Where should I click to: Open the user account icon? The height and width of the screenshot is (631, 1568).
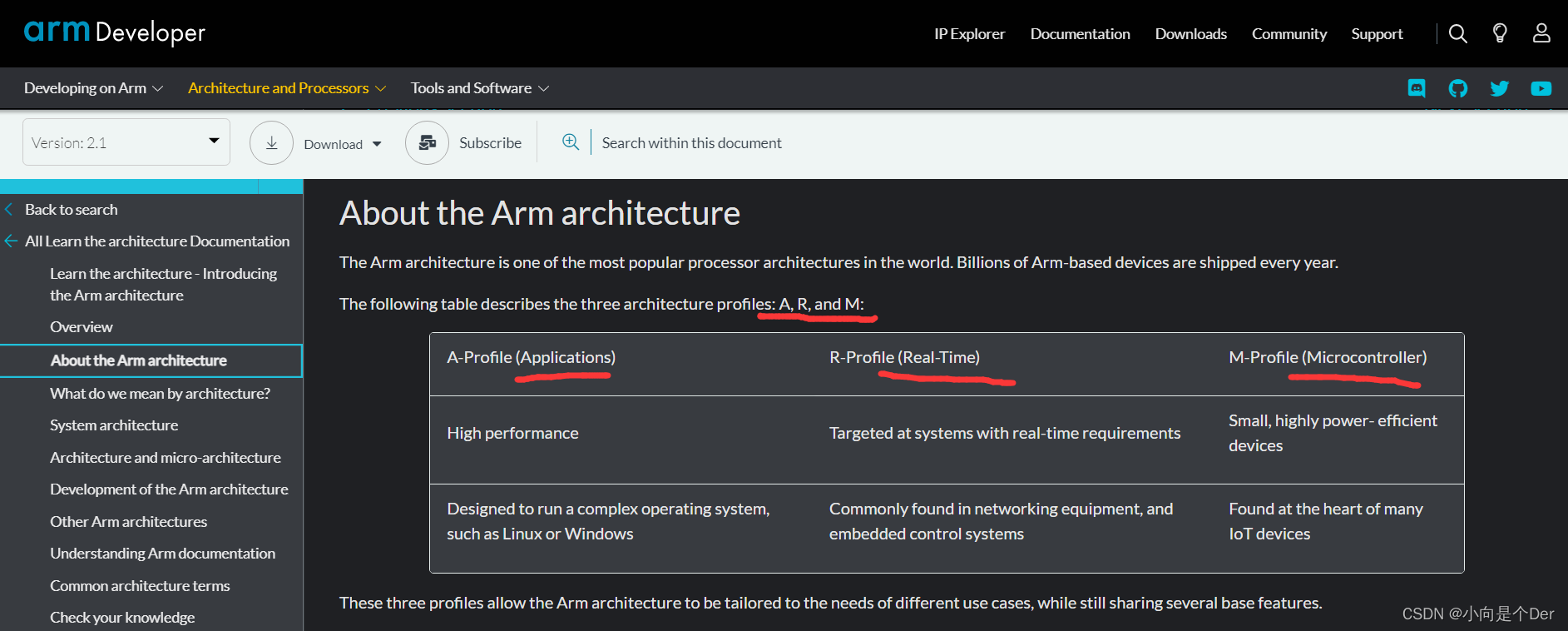(x=1541, y=33)
